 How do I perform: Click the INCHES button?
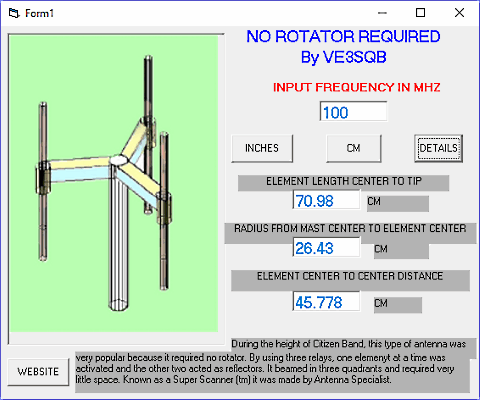(262, 148)
